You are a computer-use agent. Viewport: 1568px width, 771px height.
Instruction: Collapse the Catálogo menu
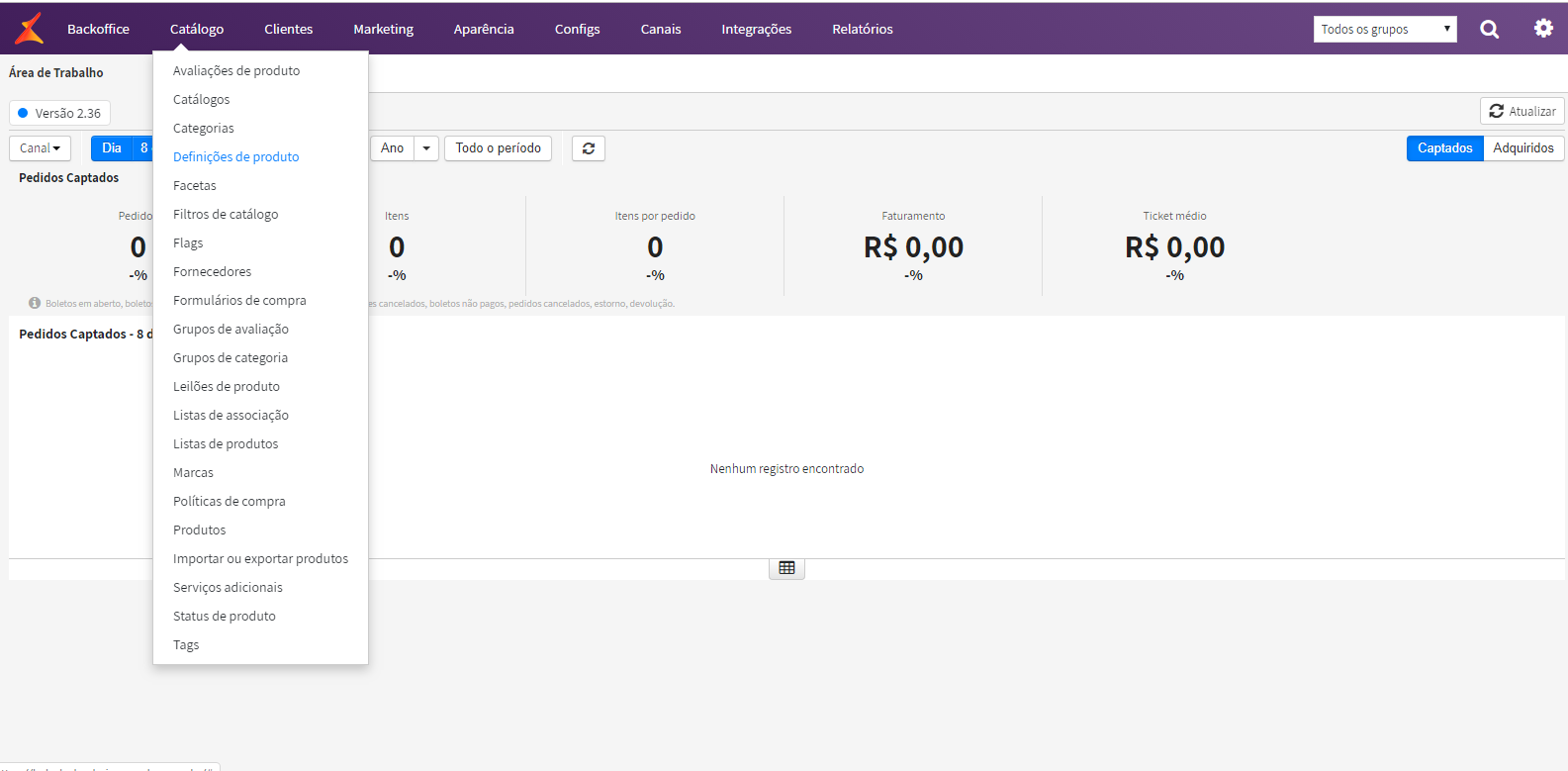coord(197,29)
